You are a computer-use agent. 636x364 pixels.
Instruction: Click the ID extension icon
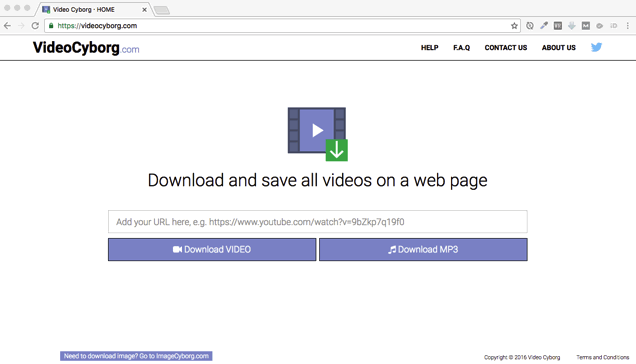[614, 26]
